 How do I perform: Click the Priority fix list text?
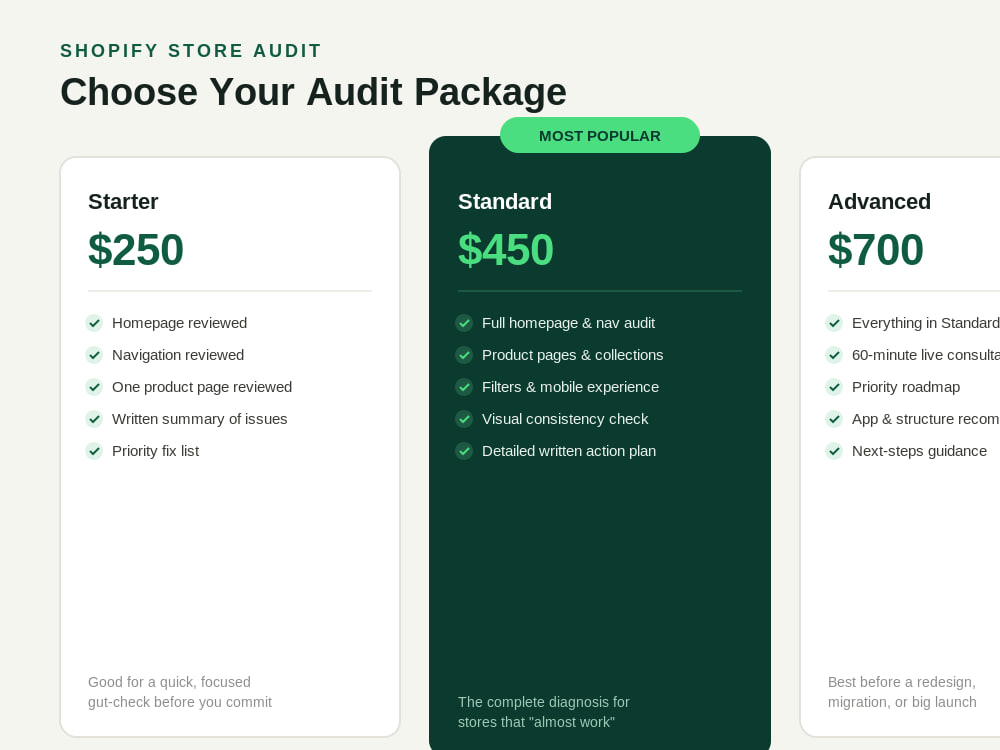(x=156, y=451)
